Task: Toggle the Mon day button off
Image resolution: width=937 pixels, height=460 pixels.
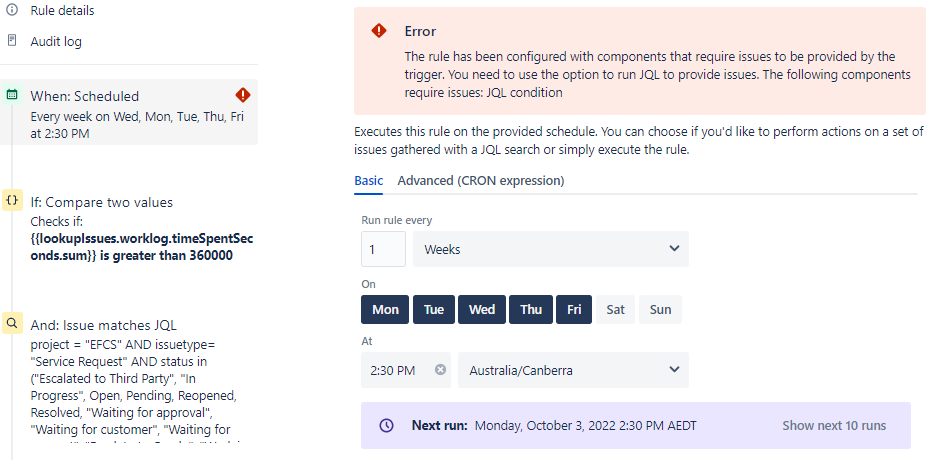Action: click(385, 310)
